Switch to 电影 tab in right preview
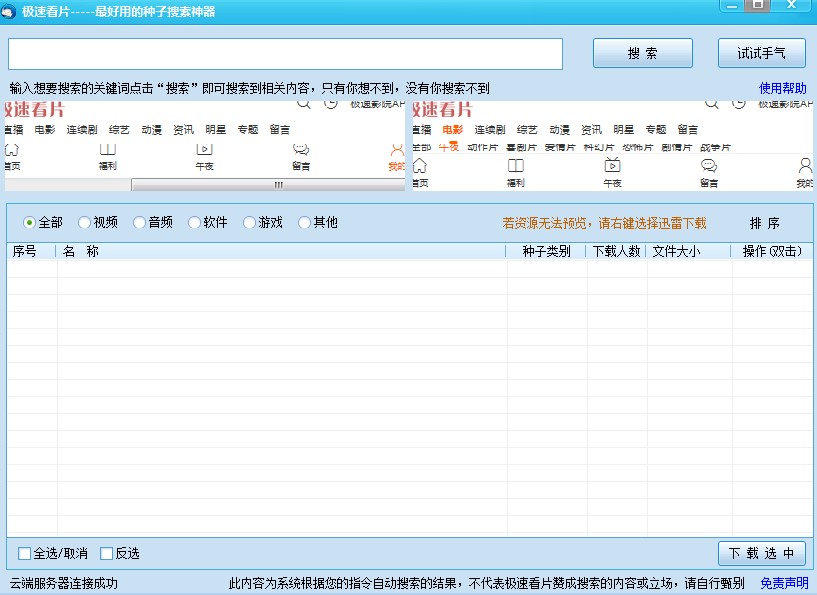 (453, 129)
